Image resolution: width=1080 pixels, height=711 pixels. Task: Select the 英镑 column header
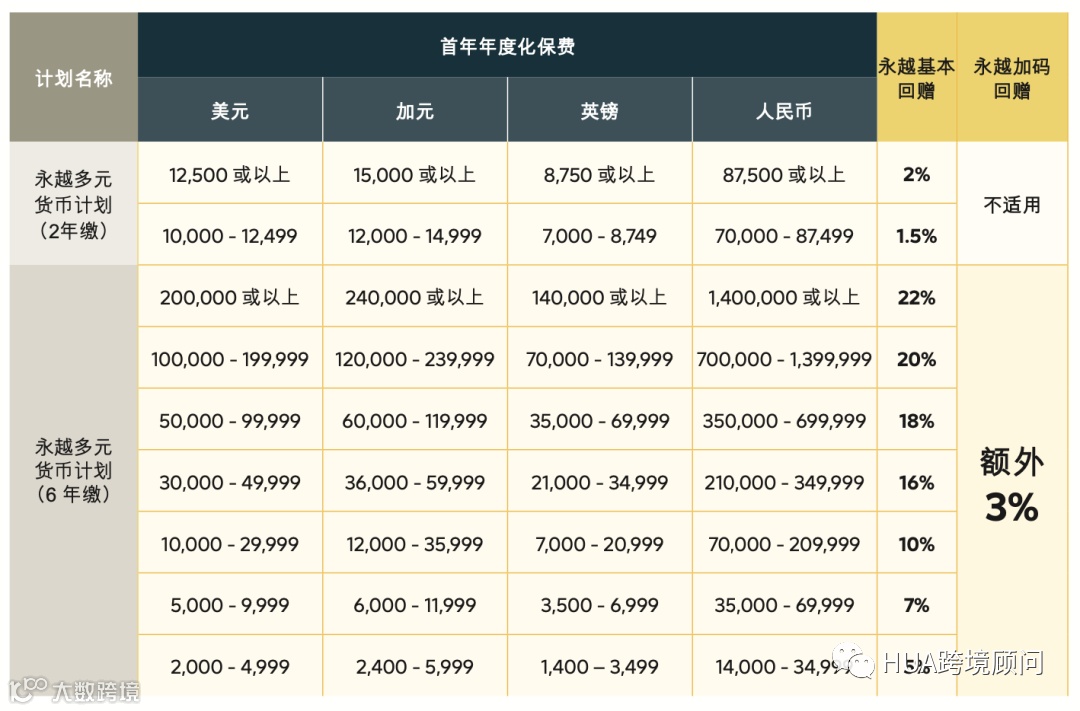pos(599,110)
